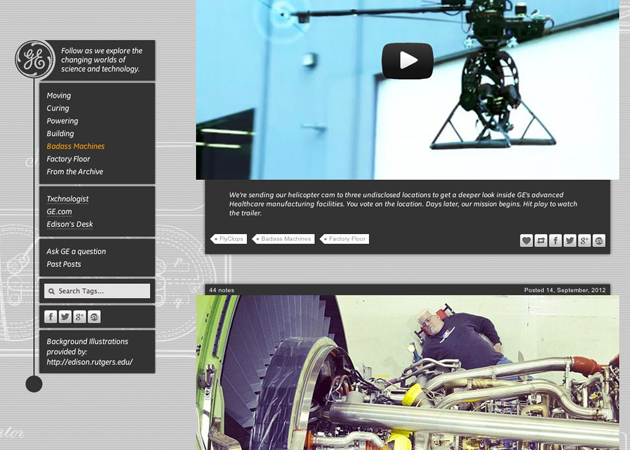Click the sidebar StumbleUpon icon
The width and height of the screenshot is (630, 450).
(94, 317)
